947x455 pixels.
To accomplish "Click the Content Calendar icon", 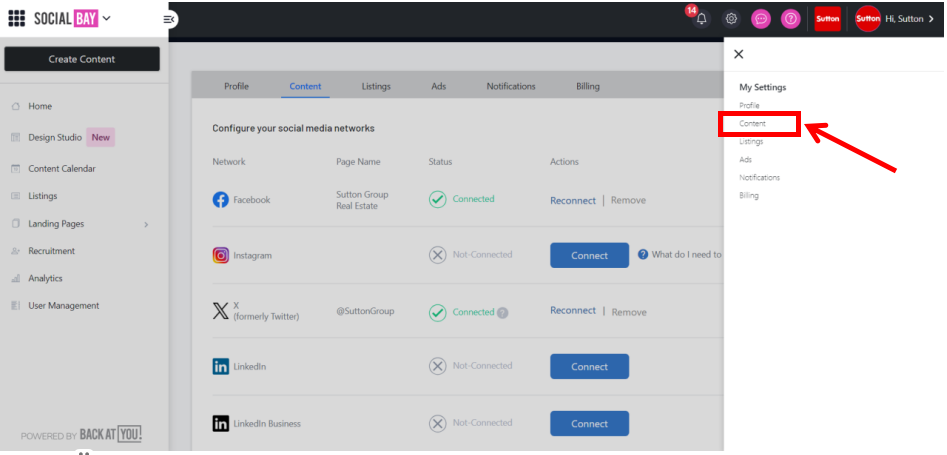I will coord(16,169).
